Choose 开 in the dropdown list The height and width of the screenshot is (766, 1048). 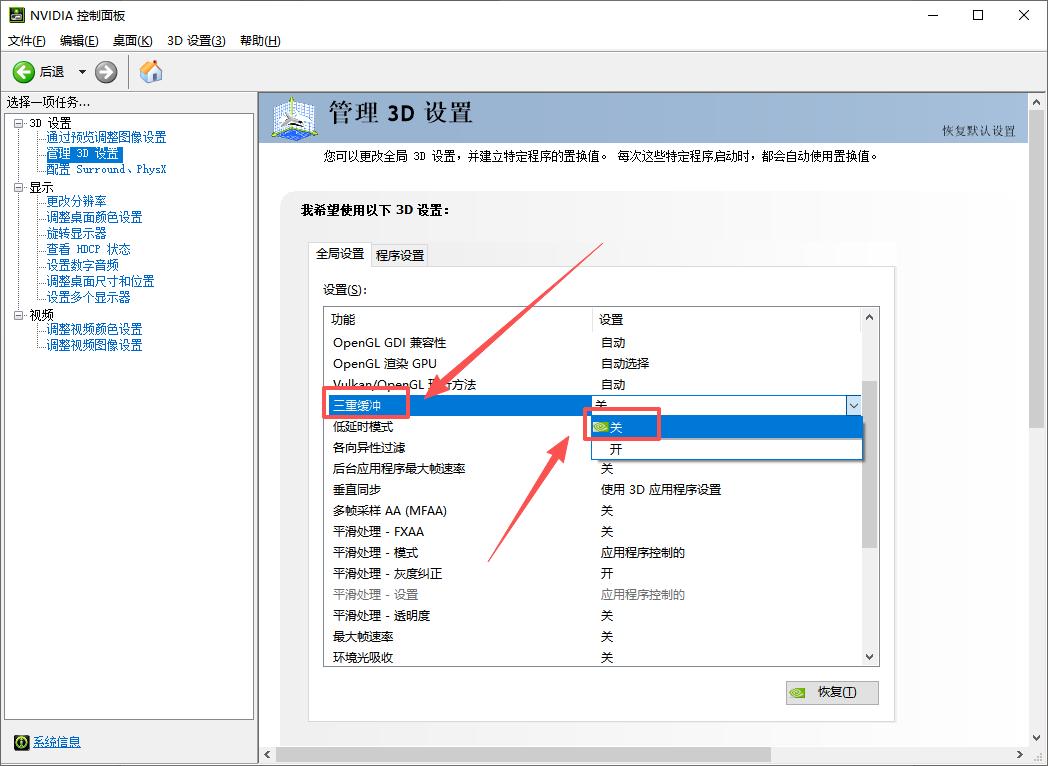[x=727, y=449]
